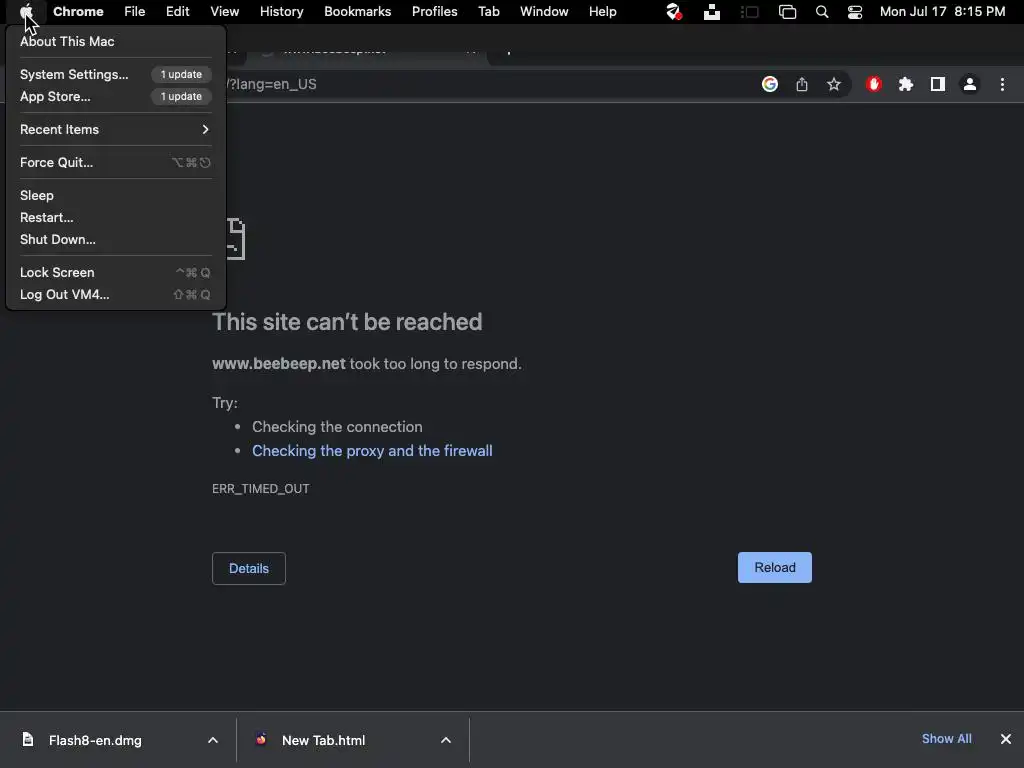Click Show All downloads link

click(946, 739)
